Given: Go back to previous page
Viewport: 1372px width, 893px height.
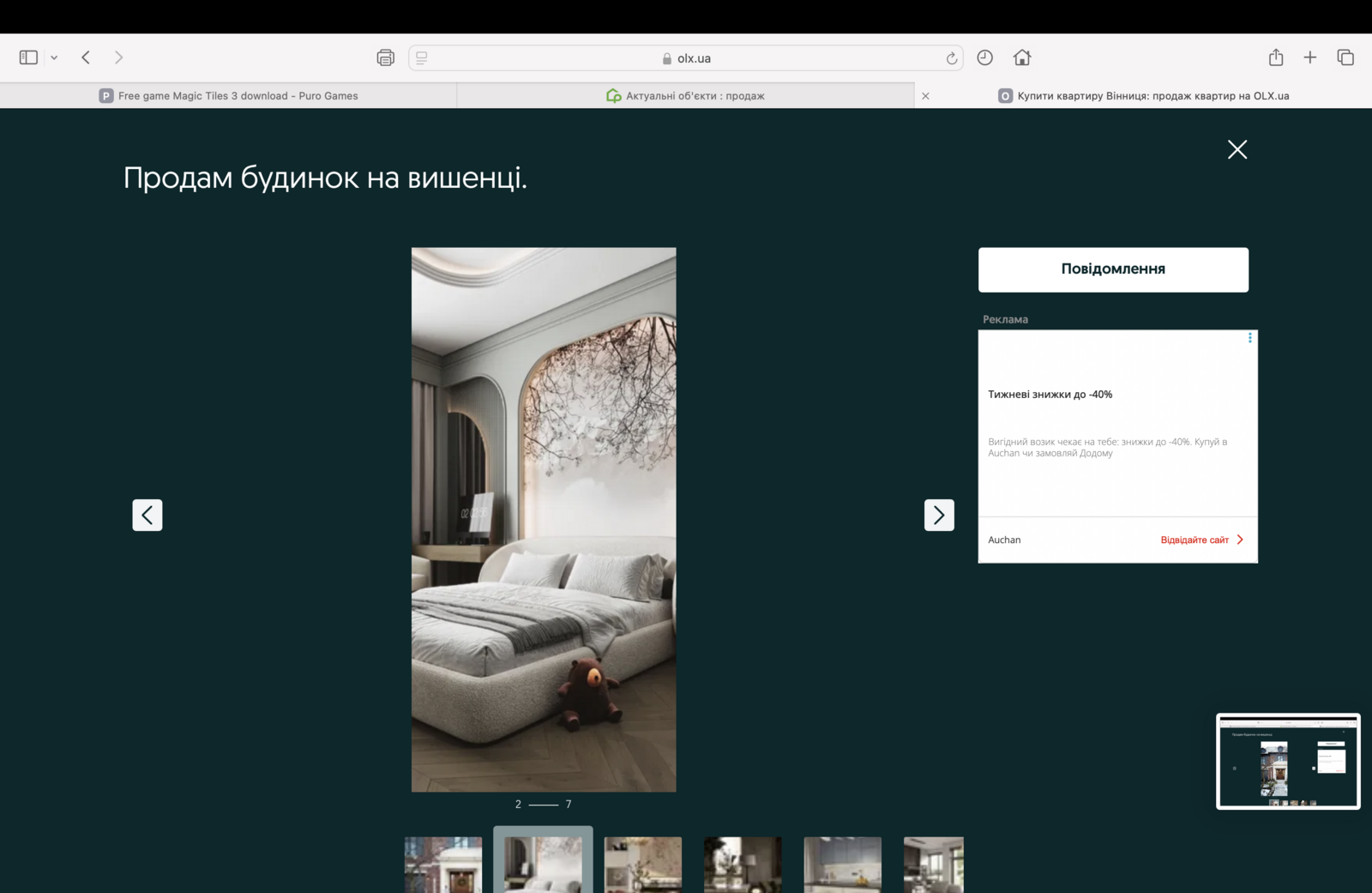Looking at the screenshot, I should 86,57.
